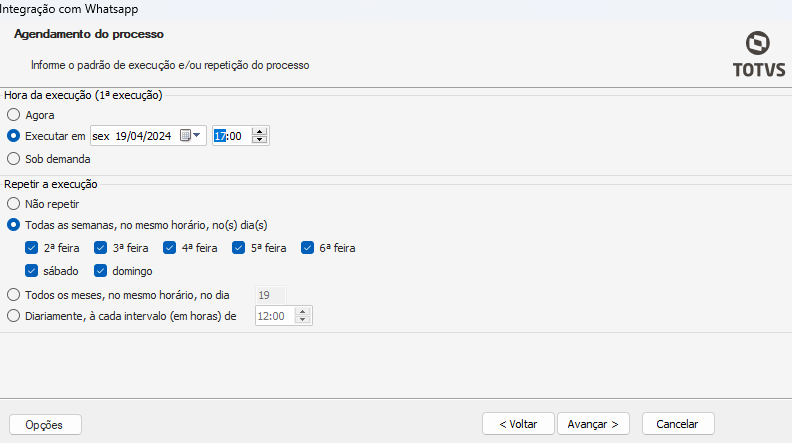Select Diariamente interval repeat option

pyautogui.click(x=14, y=316)
